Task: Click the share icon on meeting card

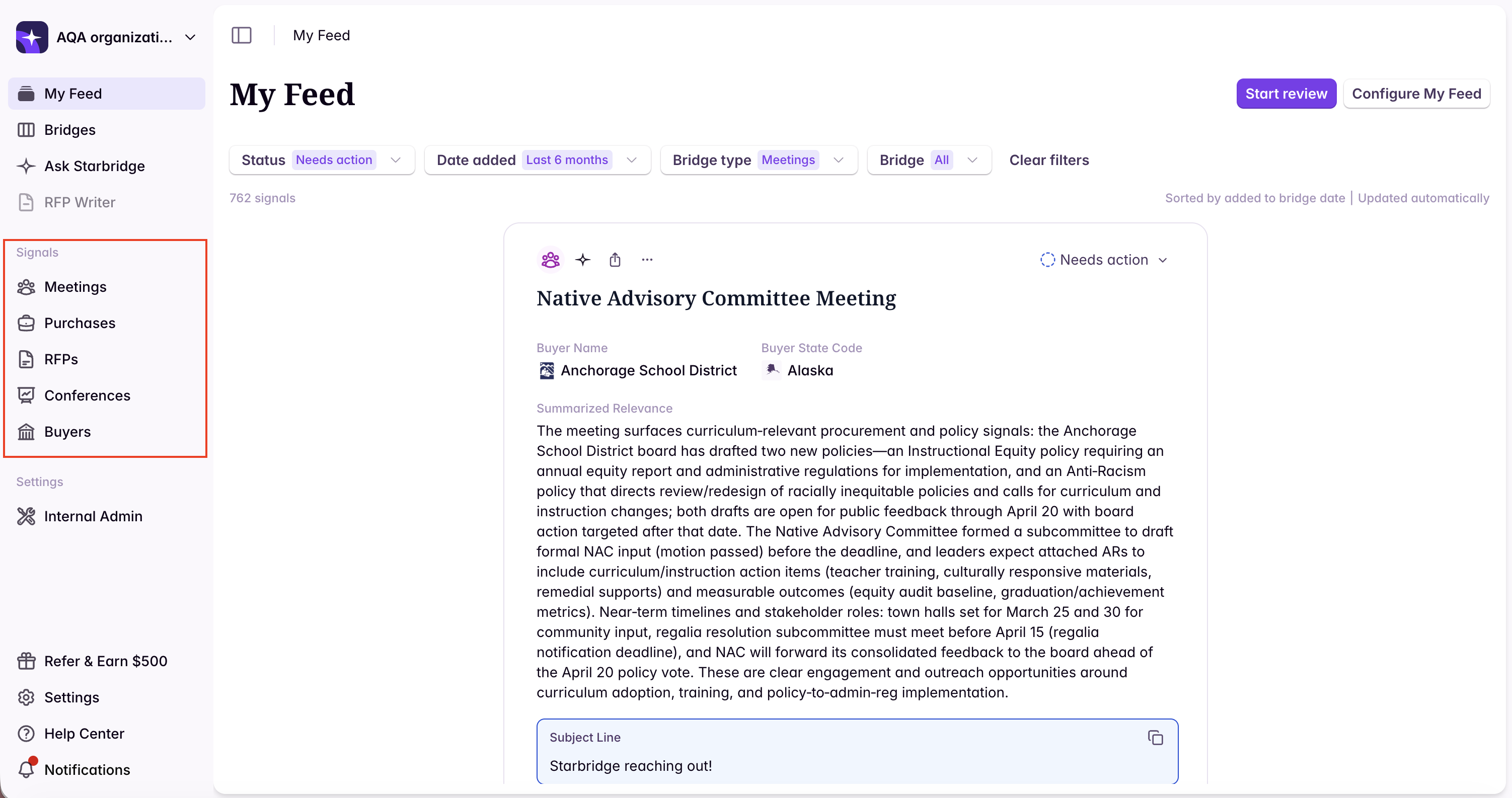Action: (615, 259)
